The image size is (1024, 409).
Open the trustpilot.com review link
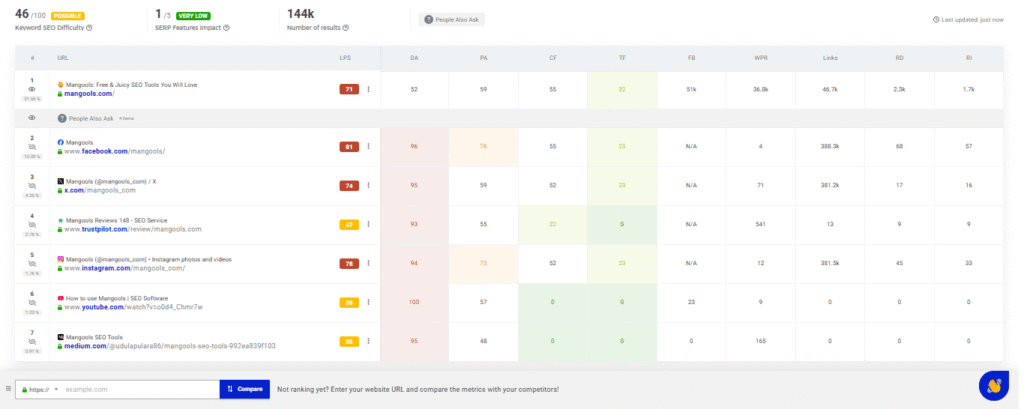coord(133,229)
